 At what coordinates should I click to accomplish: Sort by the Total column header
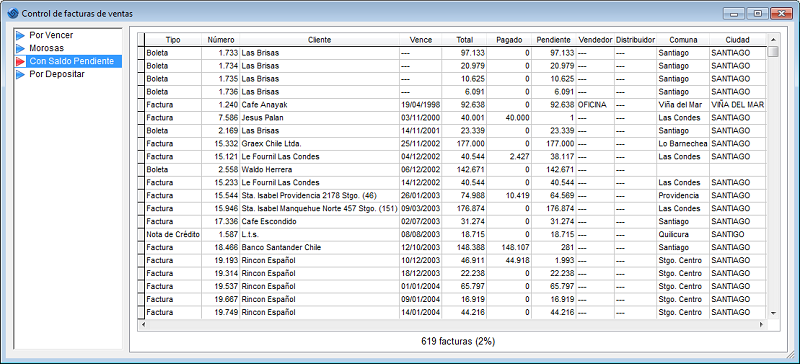click(464, 40)
